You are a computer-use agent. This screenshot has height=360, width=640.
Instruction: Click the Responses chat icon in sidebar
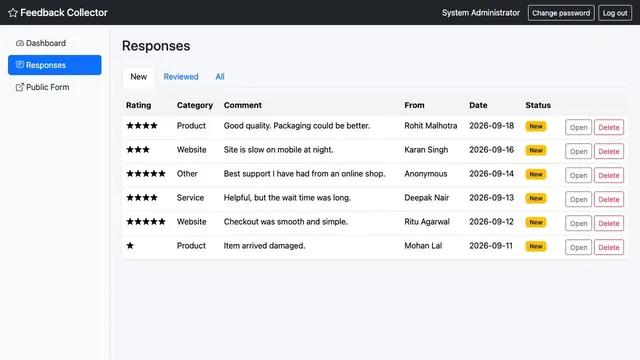(20, 64)
